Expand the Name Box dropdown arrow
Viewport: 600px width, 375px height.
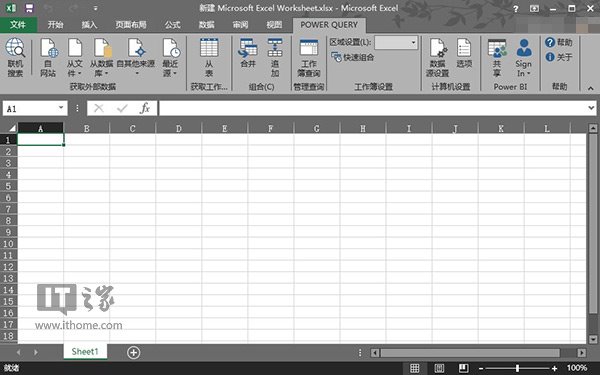(61, 108)
